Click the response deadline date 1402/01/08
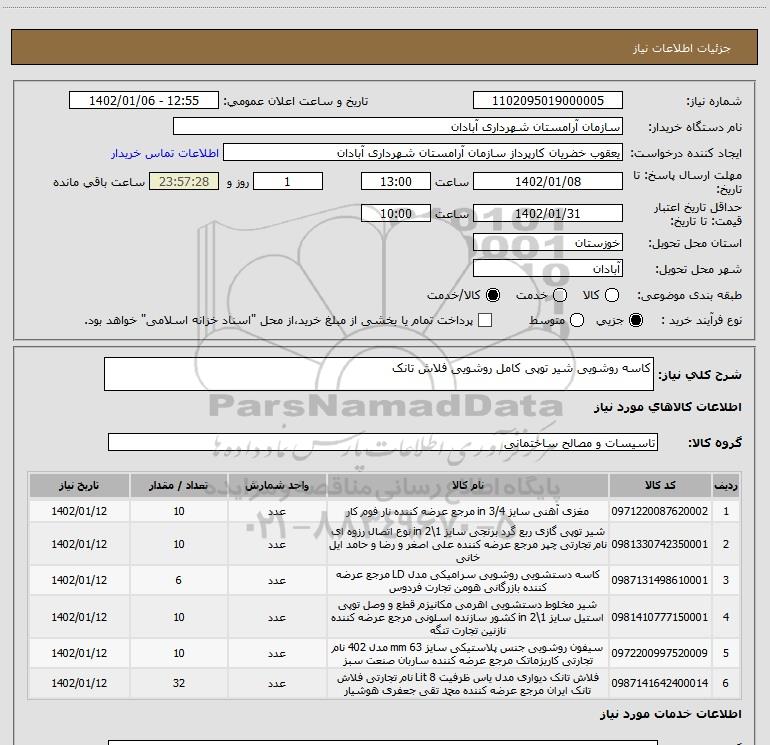 pos(548,181)
